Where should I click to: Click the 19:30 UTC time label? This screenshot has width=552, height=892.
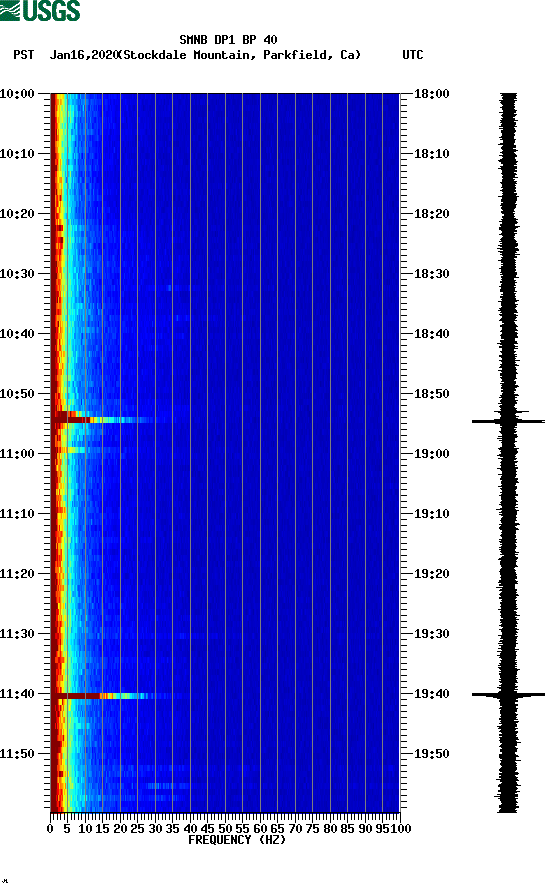click(432, 634)
